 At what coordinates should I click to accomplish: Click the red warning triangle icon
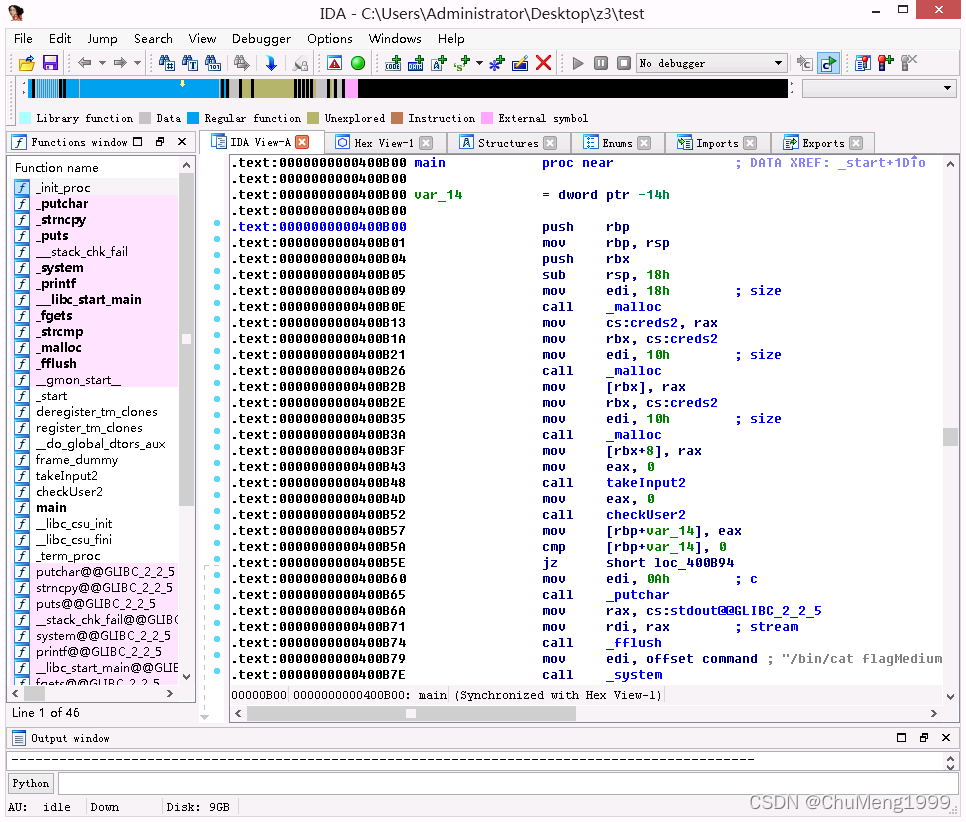click(335, 63)
